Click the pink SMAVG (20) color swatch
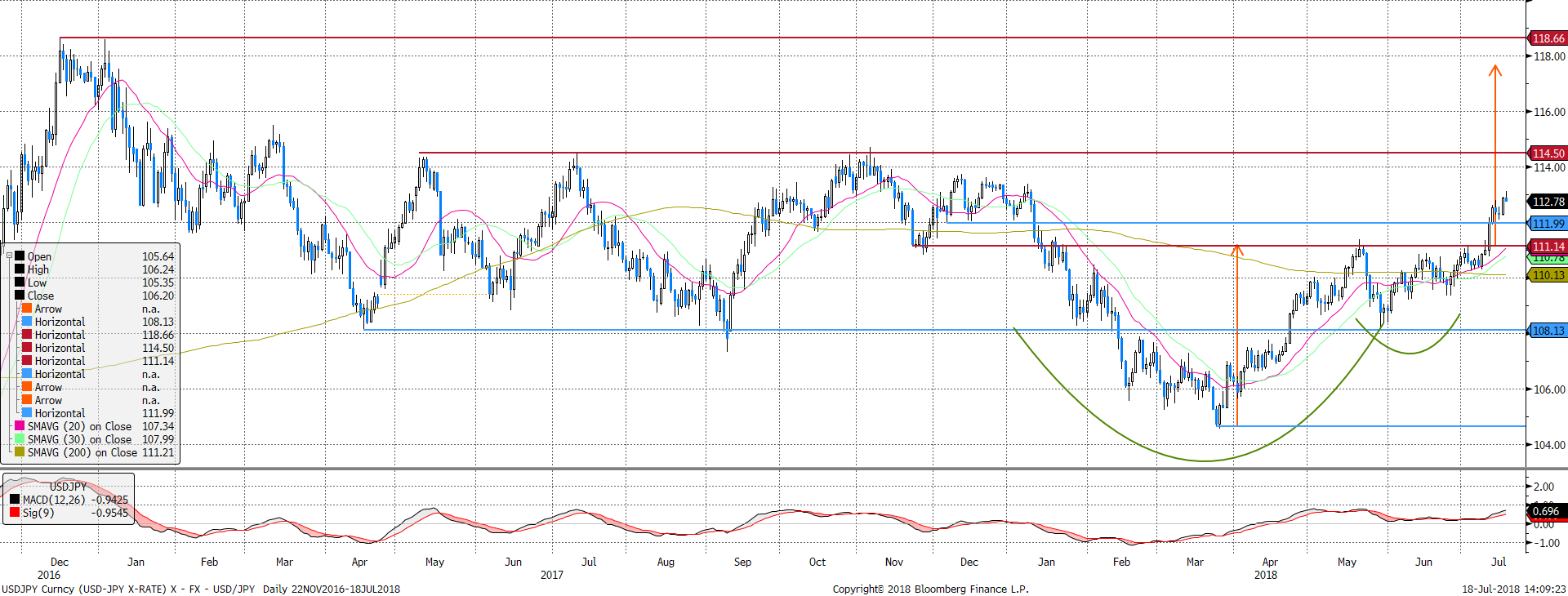This screenshot has width=1568, height=596. click(x=20, y=426)
